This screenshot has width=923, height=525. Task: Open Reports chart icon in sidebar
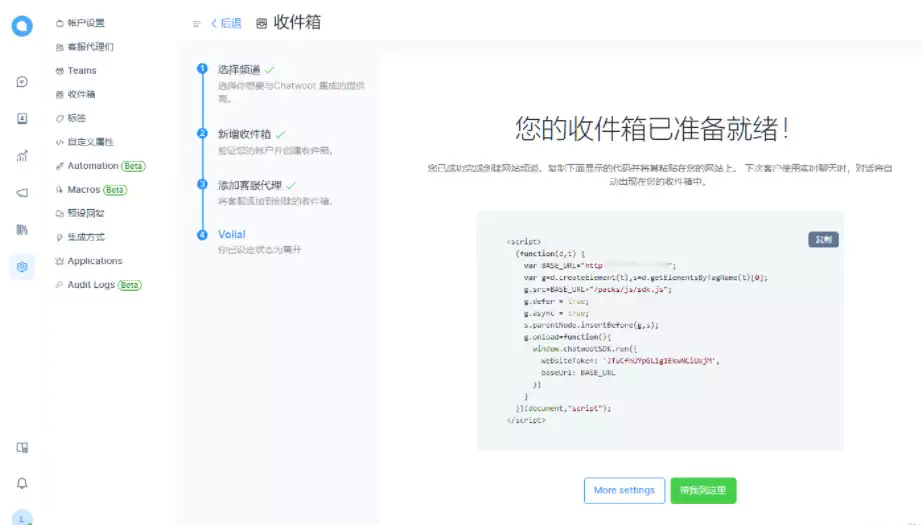coord(22,156)
